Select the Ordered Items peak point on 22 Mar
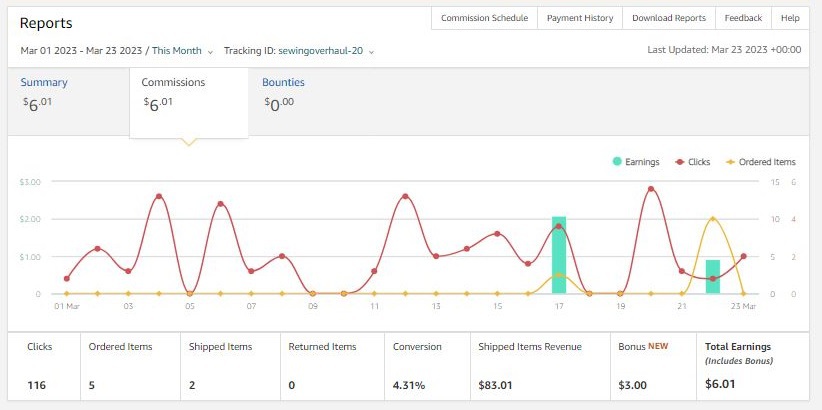 712,219
